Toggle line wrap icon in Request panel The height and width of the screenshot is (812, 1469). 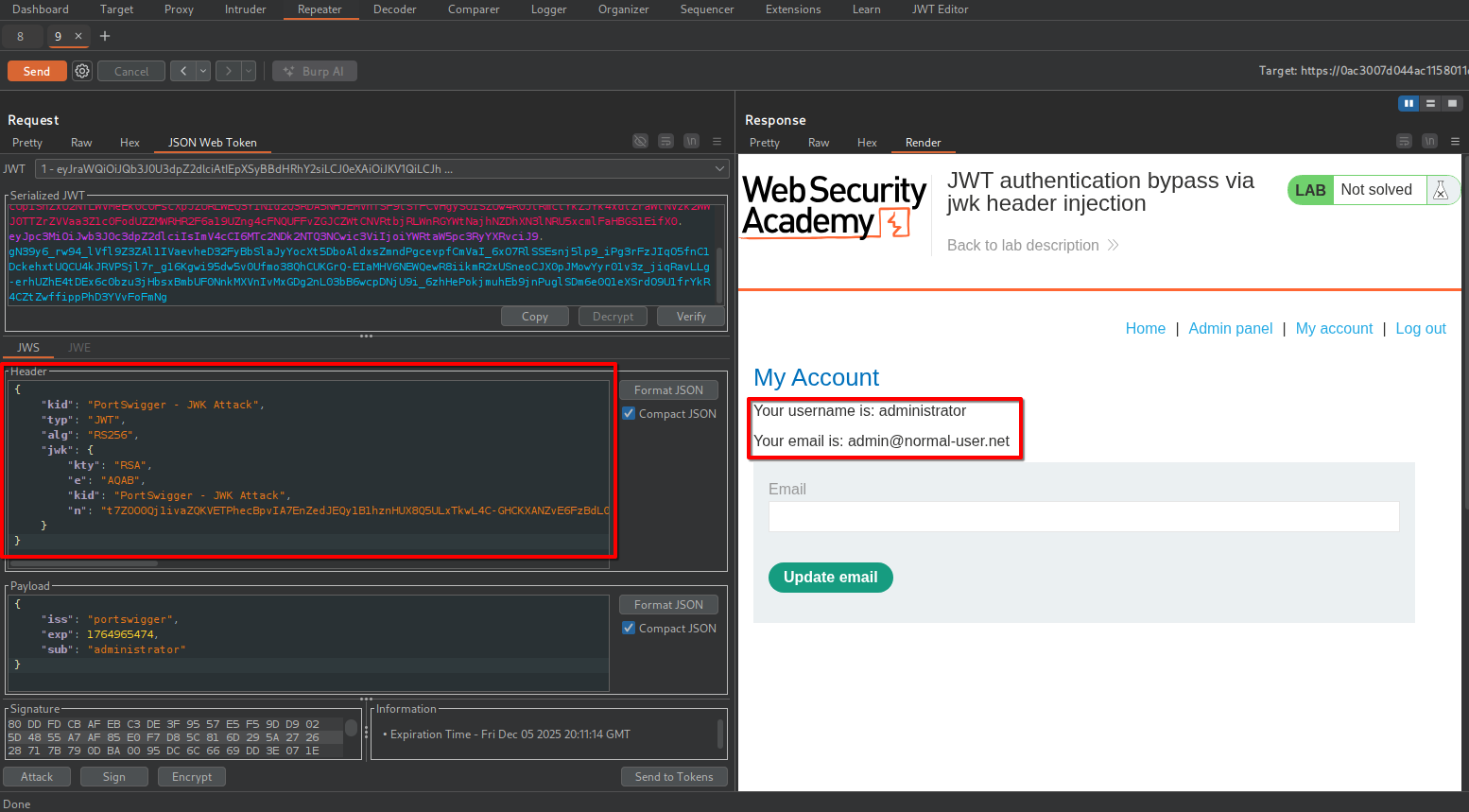[x=665, y=141]
